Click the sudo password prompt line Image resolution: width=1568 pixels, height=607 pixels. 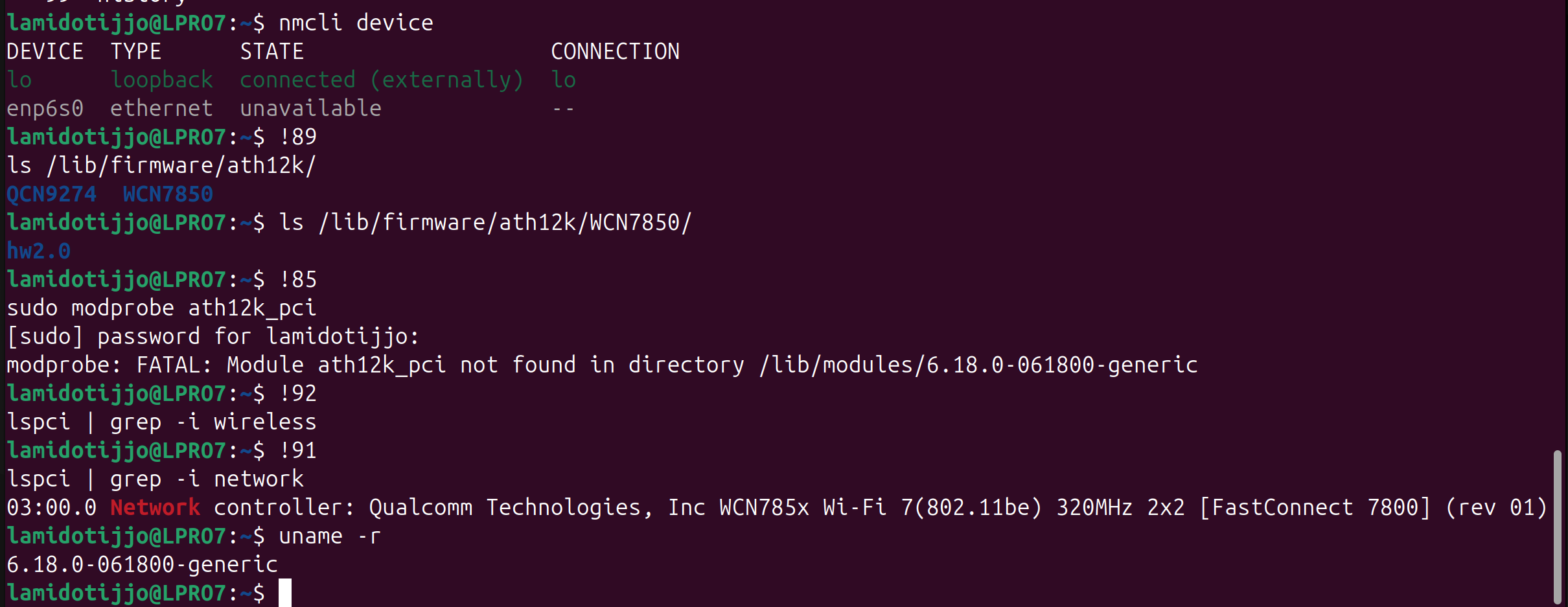pos(213,336)
